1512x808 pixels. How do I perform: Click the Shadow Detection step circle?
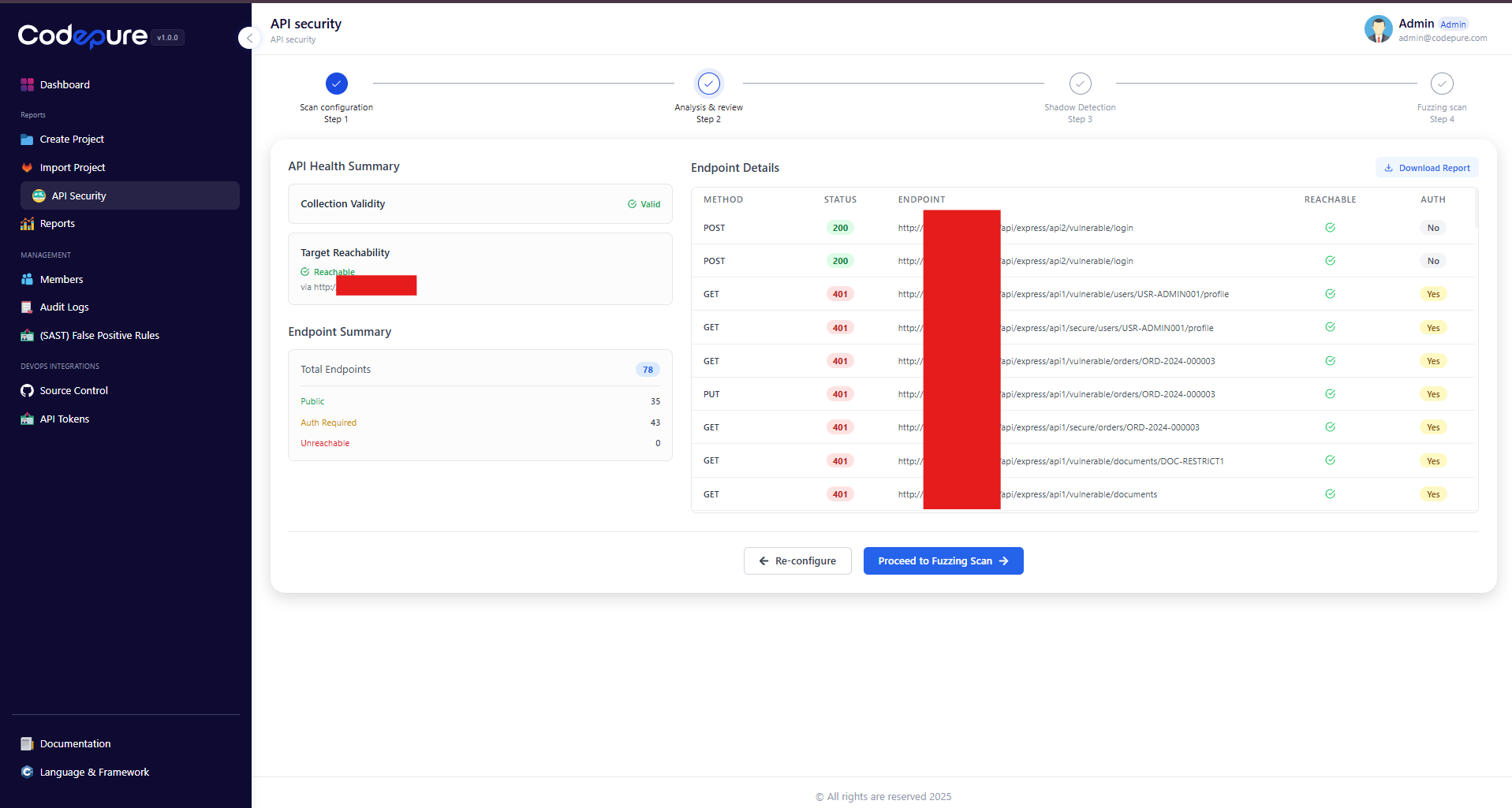pos(1080,84)
